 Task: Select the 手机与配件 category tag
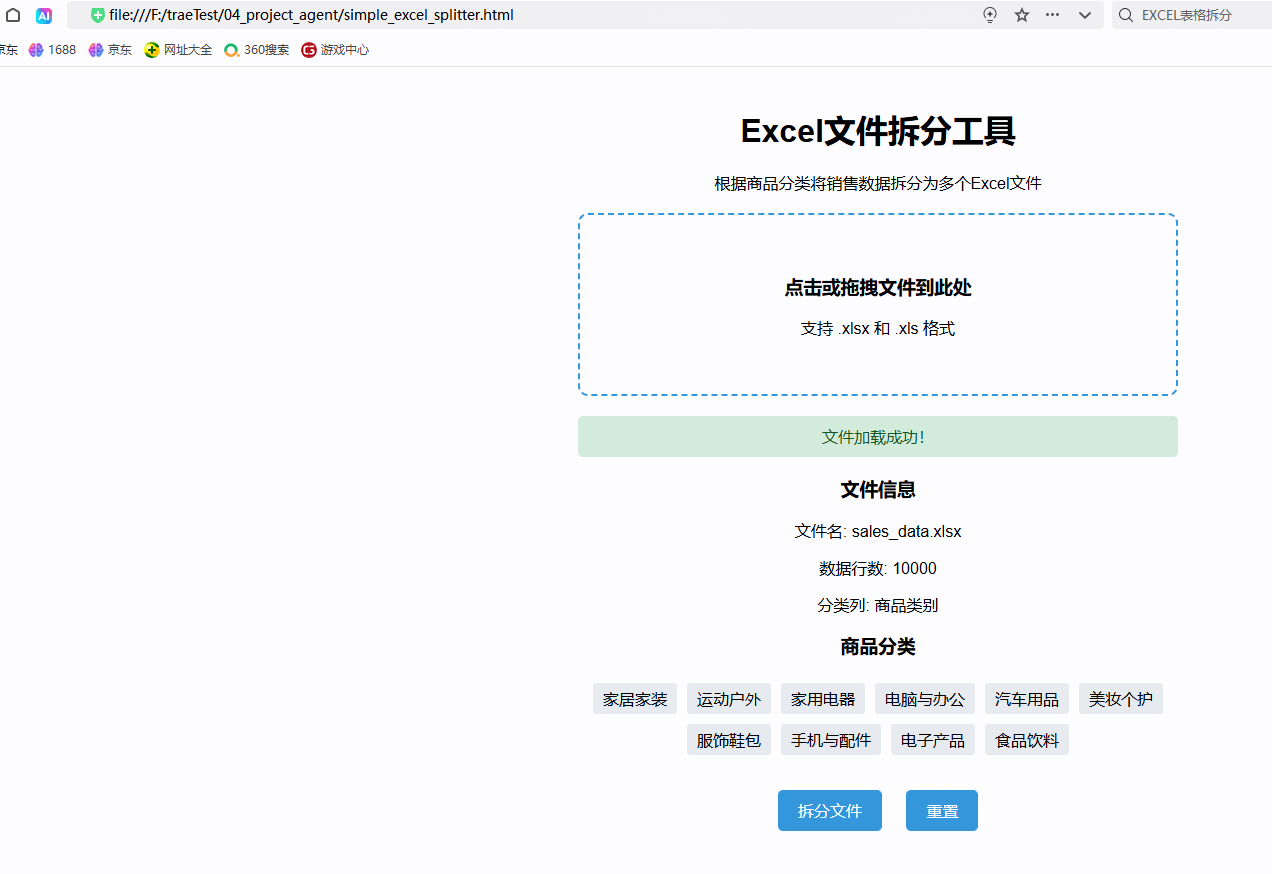(x=831, y=740)
